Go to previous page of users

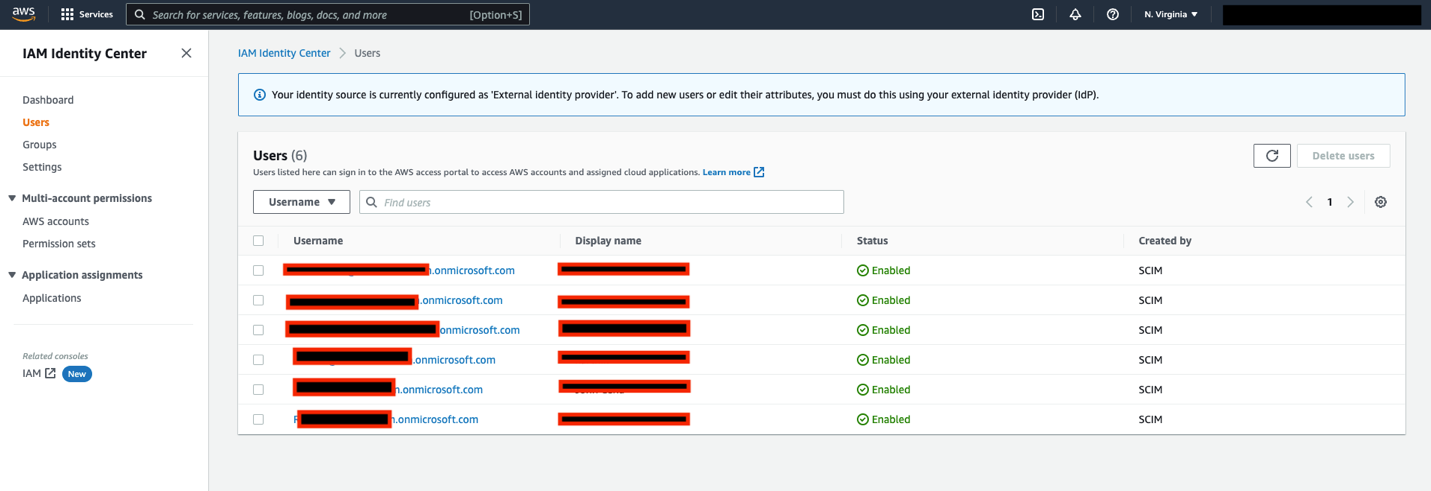tap(1309, 202)
